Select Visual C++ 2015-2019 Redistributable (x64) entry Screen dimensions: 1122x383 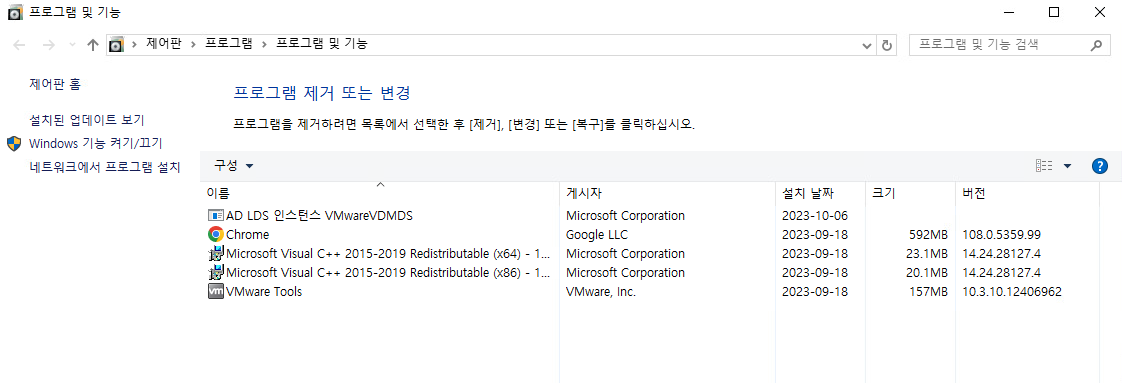point(389,253)
